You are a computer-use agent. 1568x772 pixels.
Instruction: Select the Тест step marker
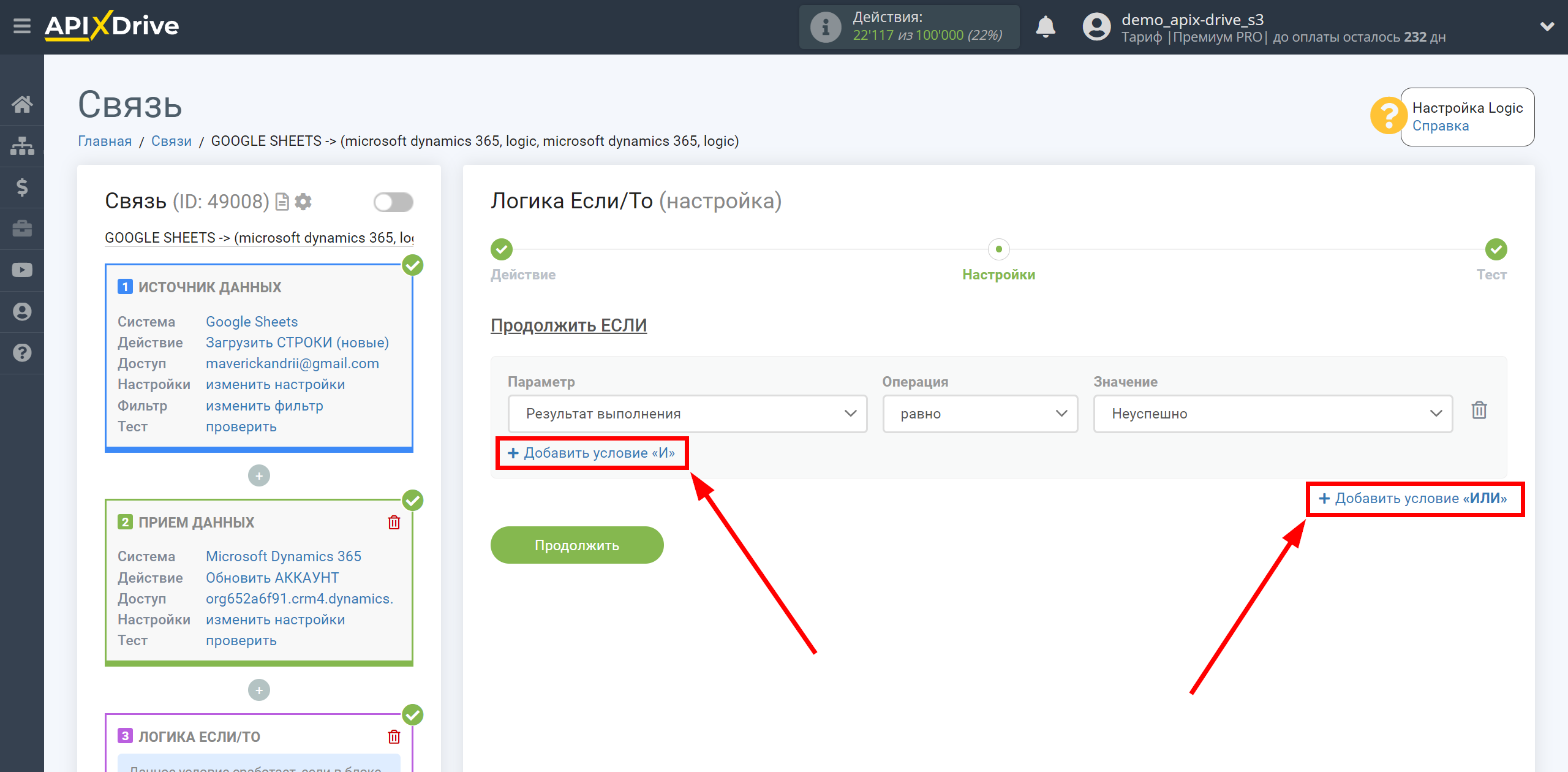pos(1496,249)
